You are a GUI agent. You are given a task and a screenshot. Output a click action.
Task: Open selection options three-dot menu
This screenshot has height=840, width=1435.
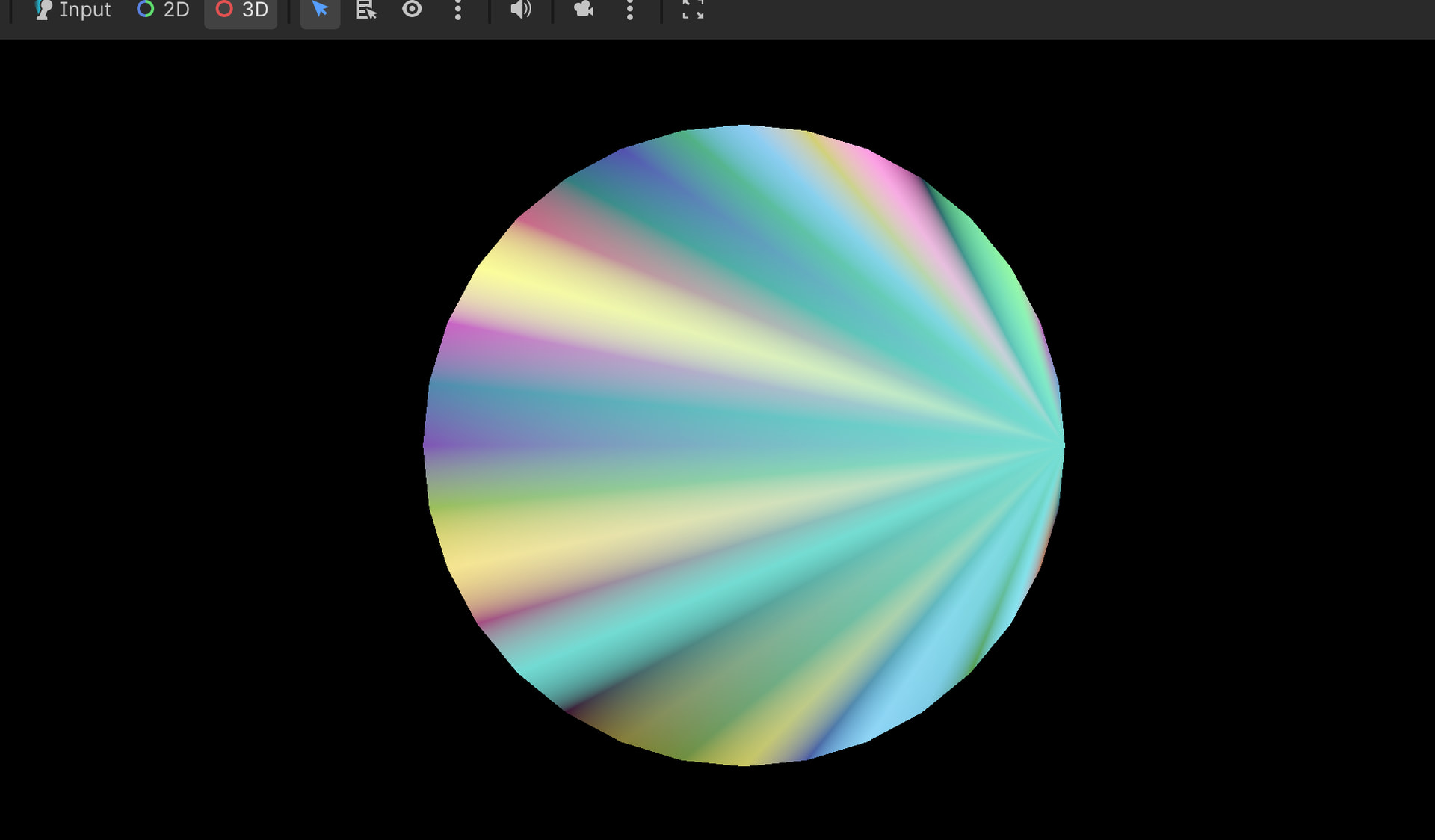458,10
